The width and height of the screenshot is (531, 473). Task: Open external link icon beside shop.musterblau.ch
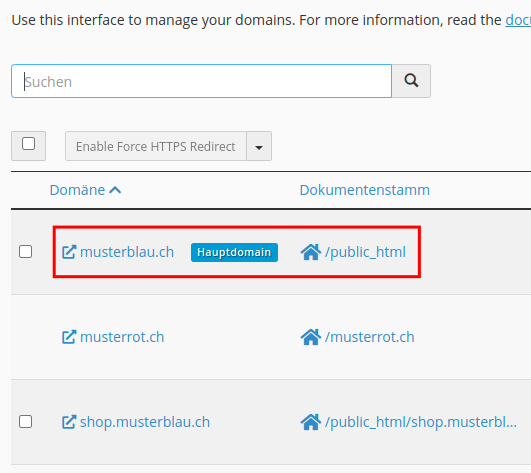[x=69, y=422]
